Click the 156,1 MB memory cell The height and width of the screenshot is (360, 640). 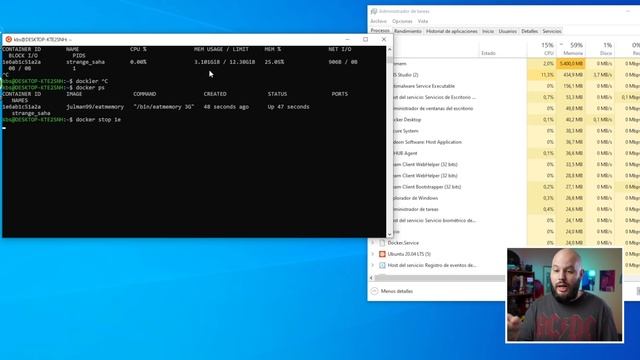[571, 86]
